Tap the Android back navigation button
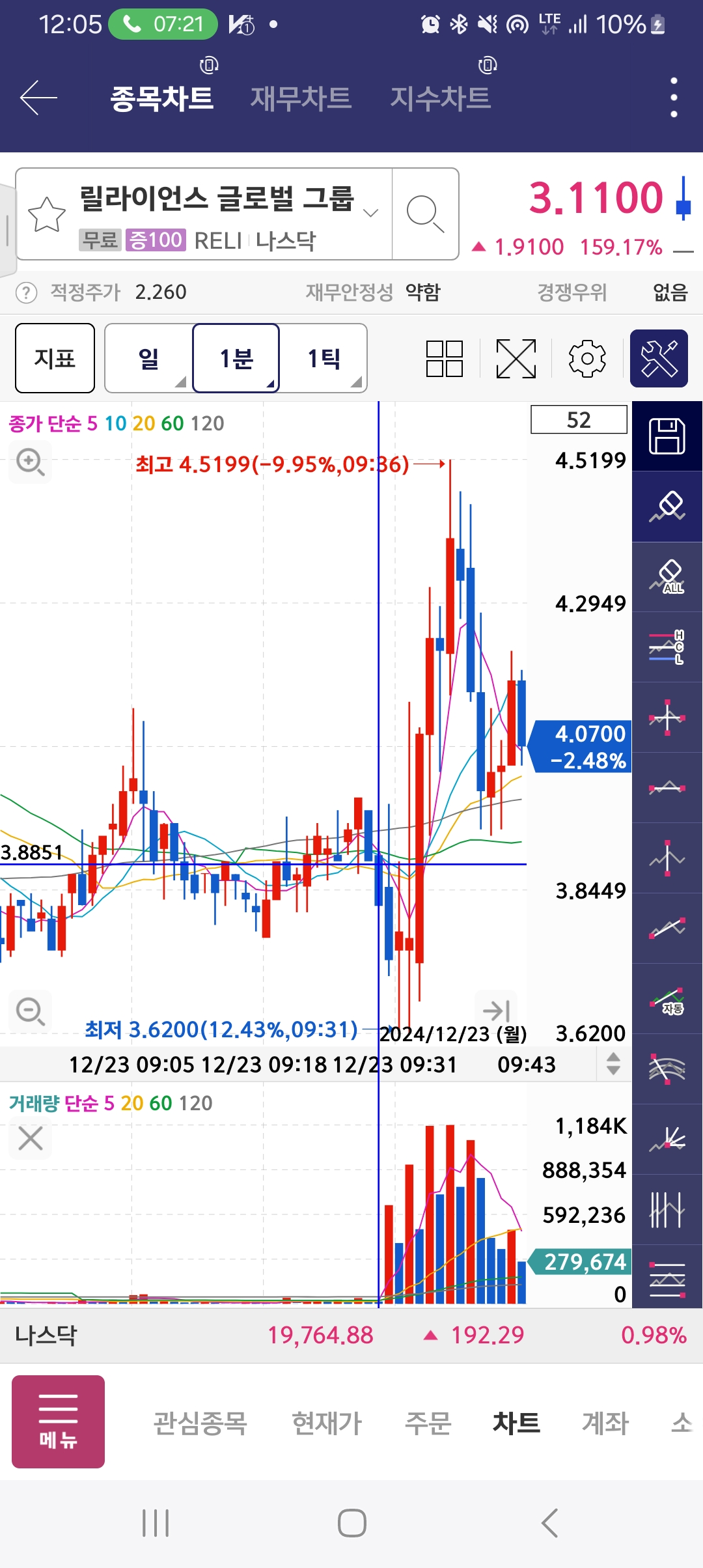The height and width of the screenshot is (1568, 703). pyautogui.click(x=550, y=1524)
